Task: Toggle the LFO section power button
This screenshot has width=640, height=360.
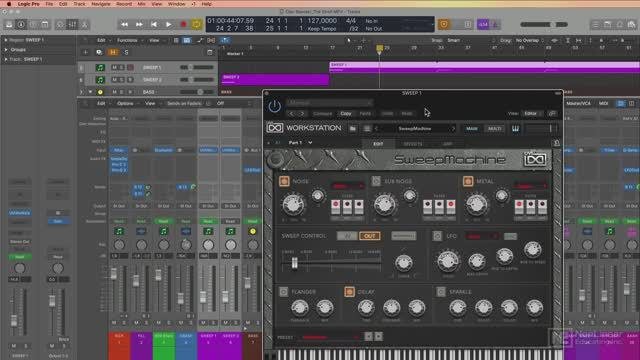Action: 437,236
